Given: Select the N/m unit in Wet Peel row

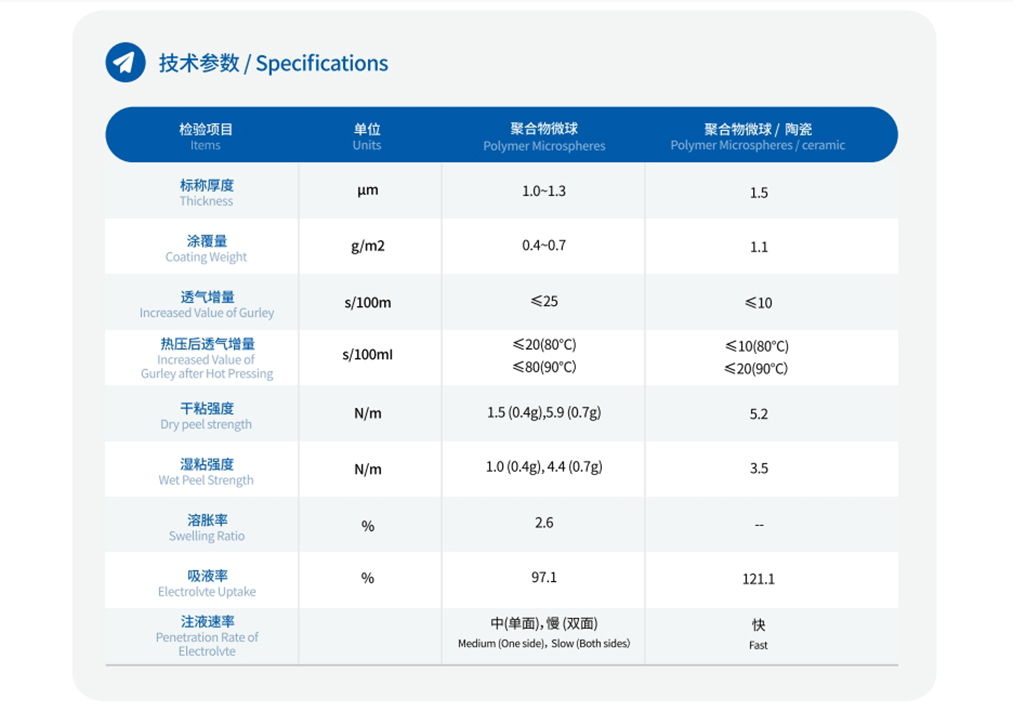Looking at the screenshot, I should [368, 469].
